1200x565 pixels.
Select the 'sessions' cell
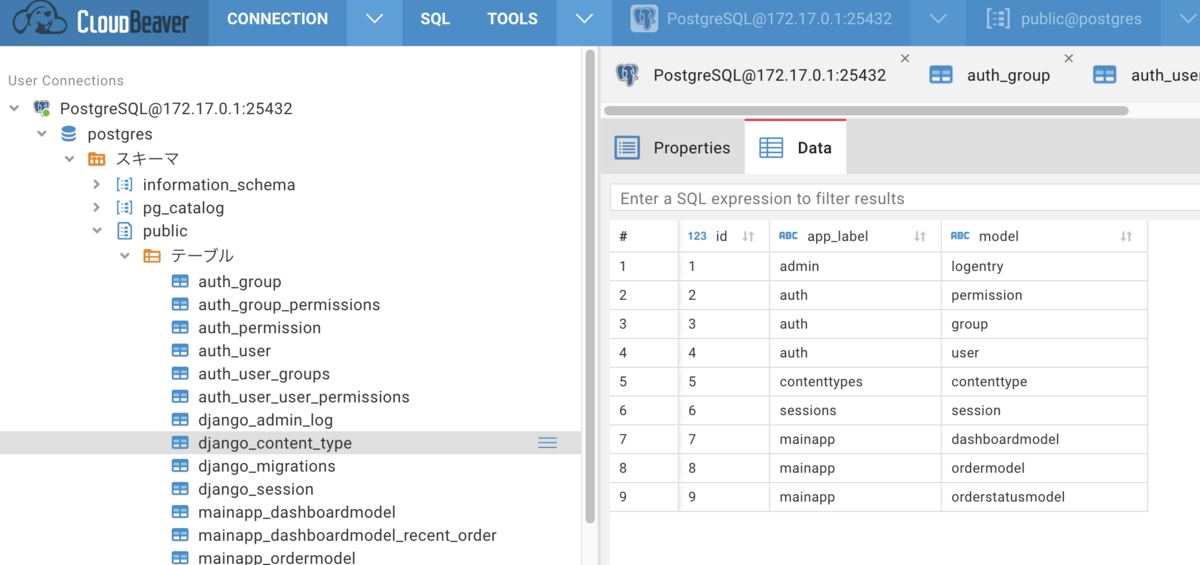855,410
